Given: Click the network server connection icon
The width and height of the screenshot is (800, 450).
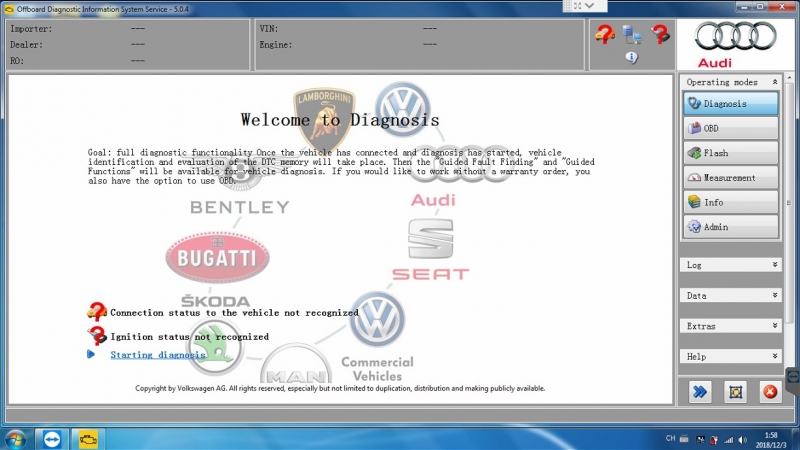Looking at the screenshot, I should point(632,35).
